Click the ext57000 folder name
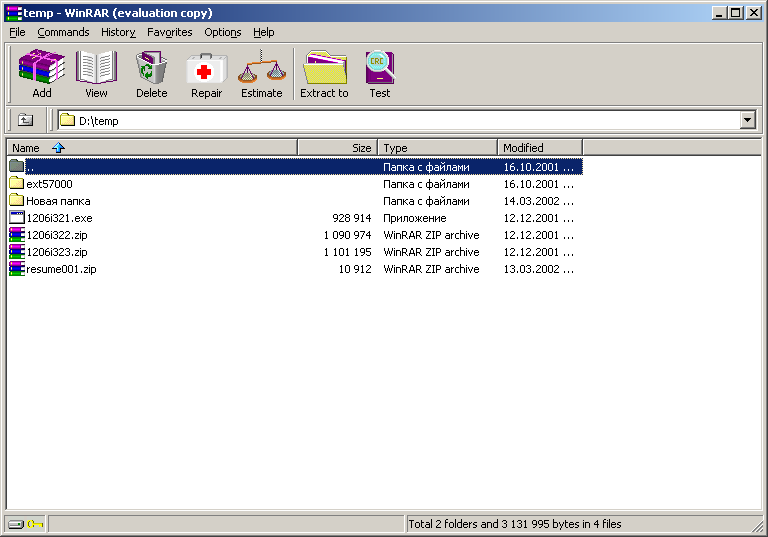 click(49, 184)
